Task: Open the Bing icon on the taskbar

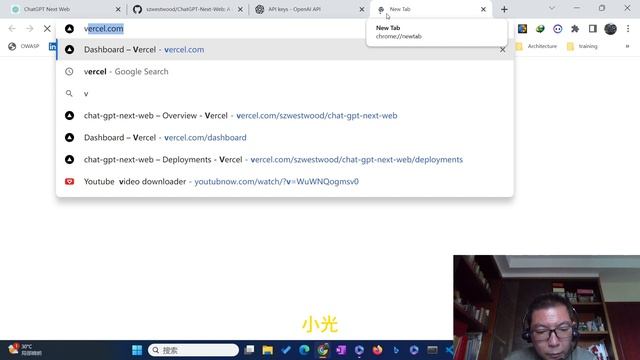Action: tap(396, 350)
